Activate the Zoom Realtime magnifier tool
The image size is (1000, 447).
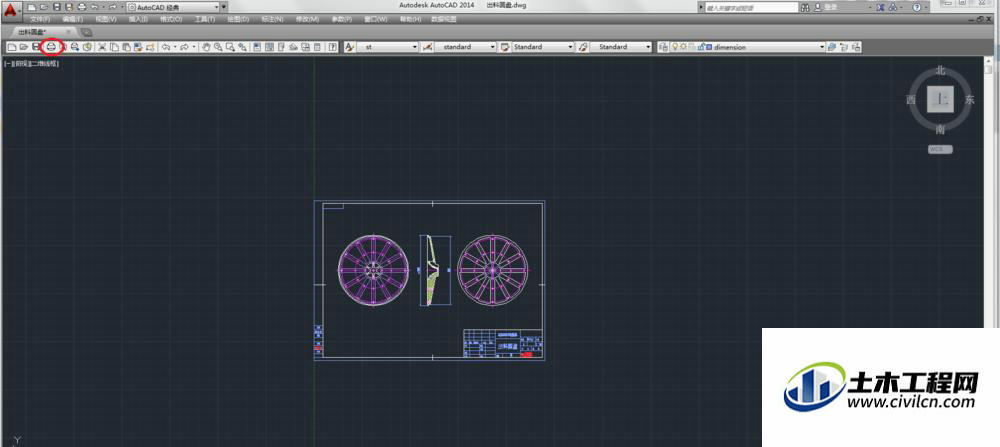coord(218,47)
